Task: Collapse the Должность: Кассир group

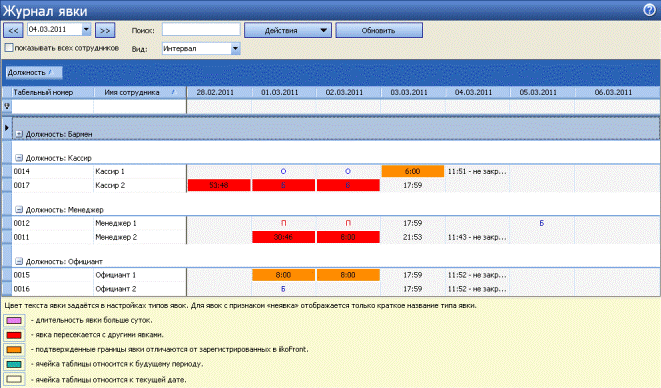Action: 19,158
